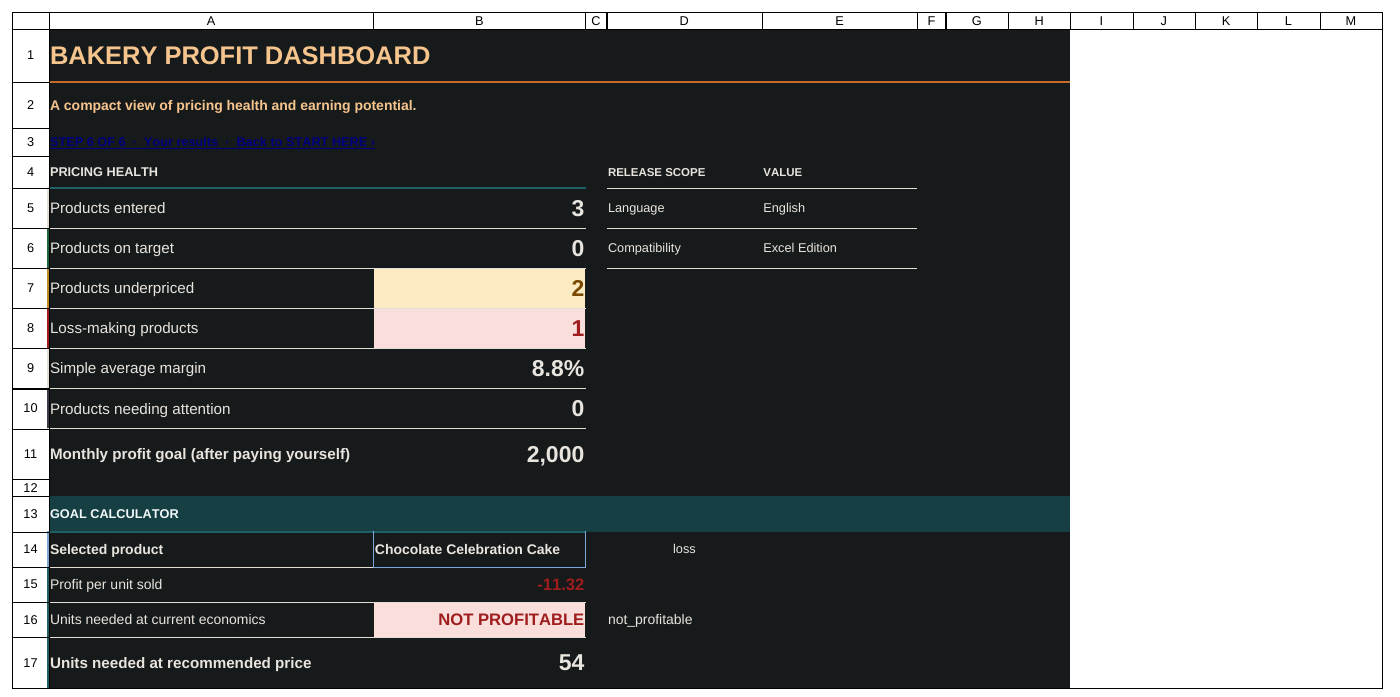
Task: Select column F header
Action: coord(931,21)
